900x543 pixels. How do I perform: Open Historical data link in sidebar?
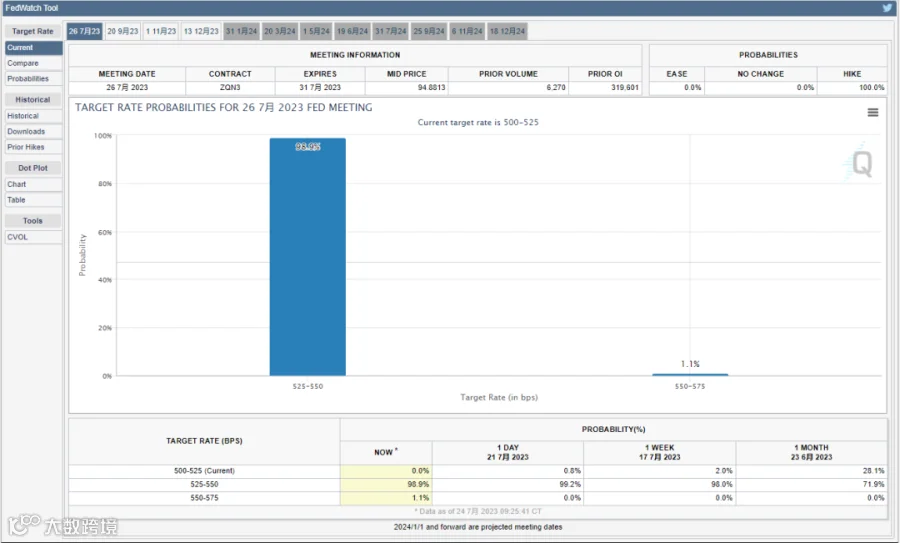33,116
